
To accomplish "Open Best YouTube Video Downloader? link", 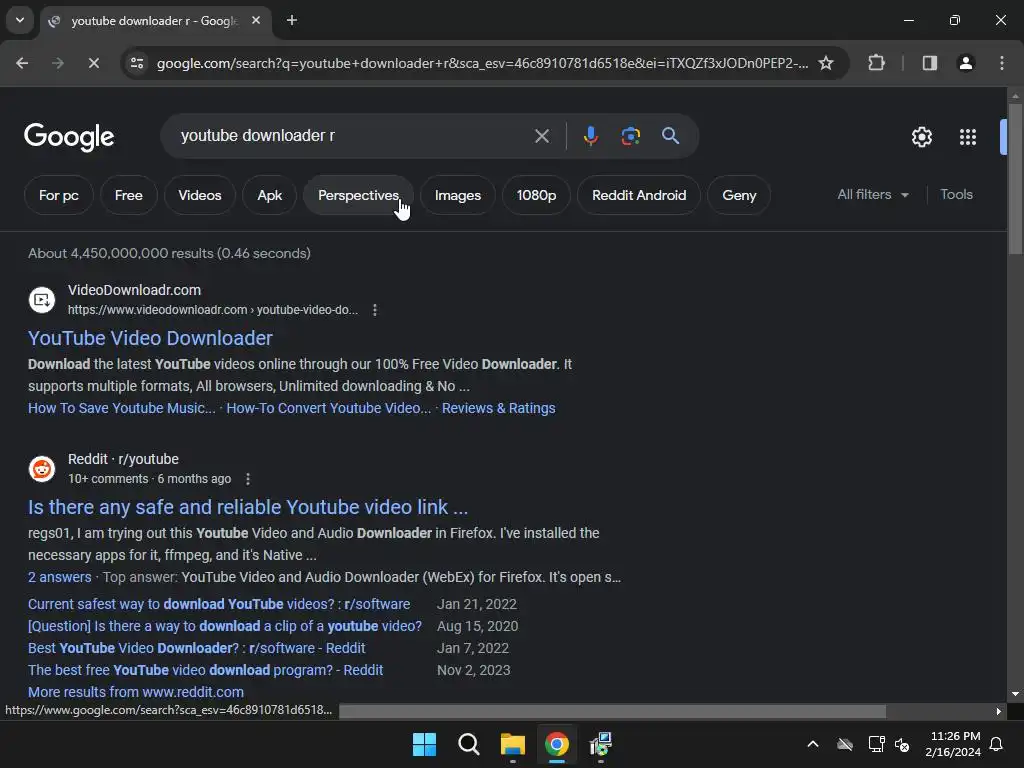I will click(197, 648).
